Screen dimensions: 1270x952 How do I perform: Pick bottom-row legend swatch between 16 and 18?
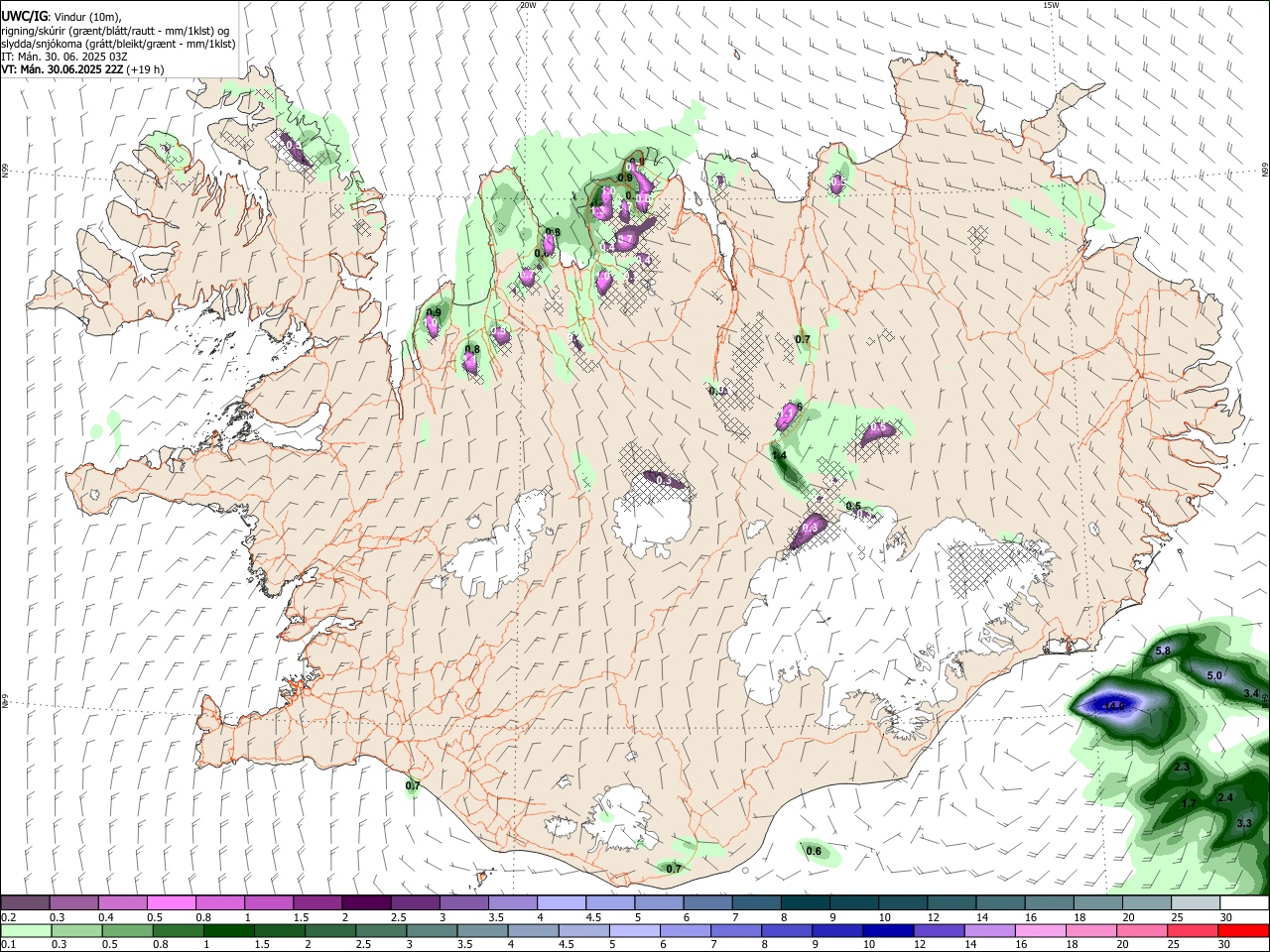(1041, 930)
